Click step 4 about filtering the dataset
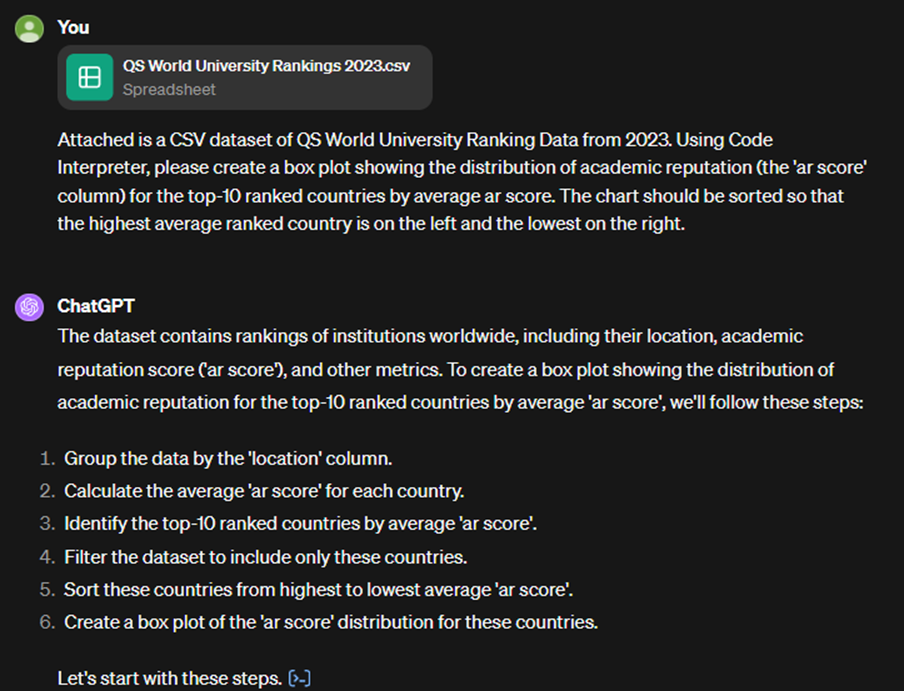This screenshot has width=904, height=691. point(265,556)
